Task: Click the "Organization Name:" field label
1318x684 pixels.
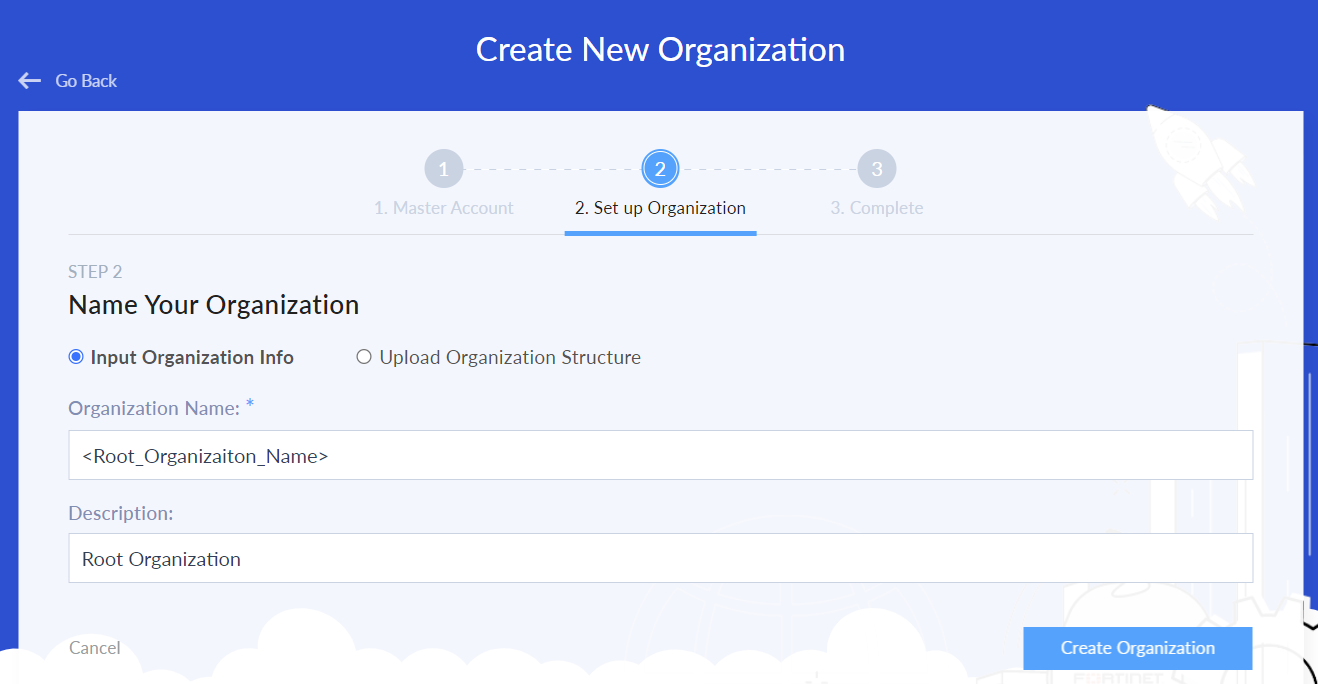Action: (154, 408)
